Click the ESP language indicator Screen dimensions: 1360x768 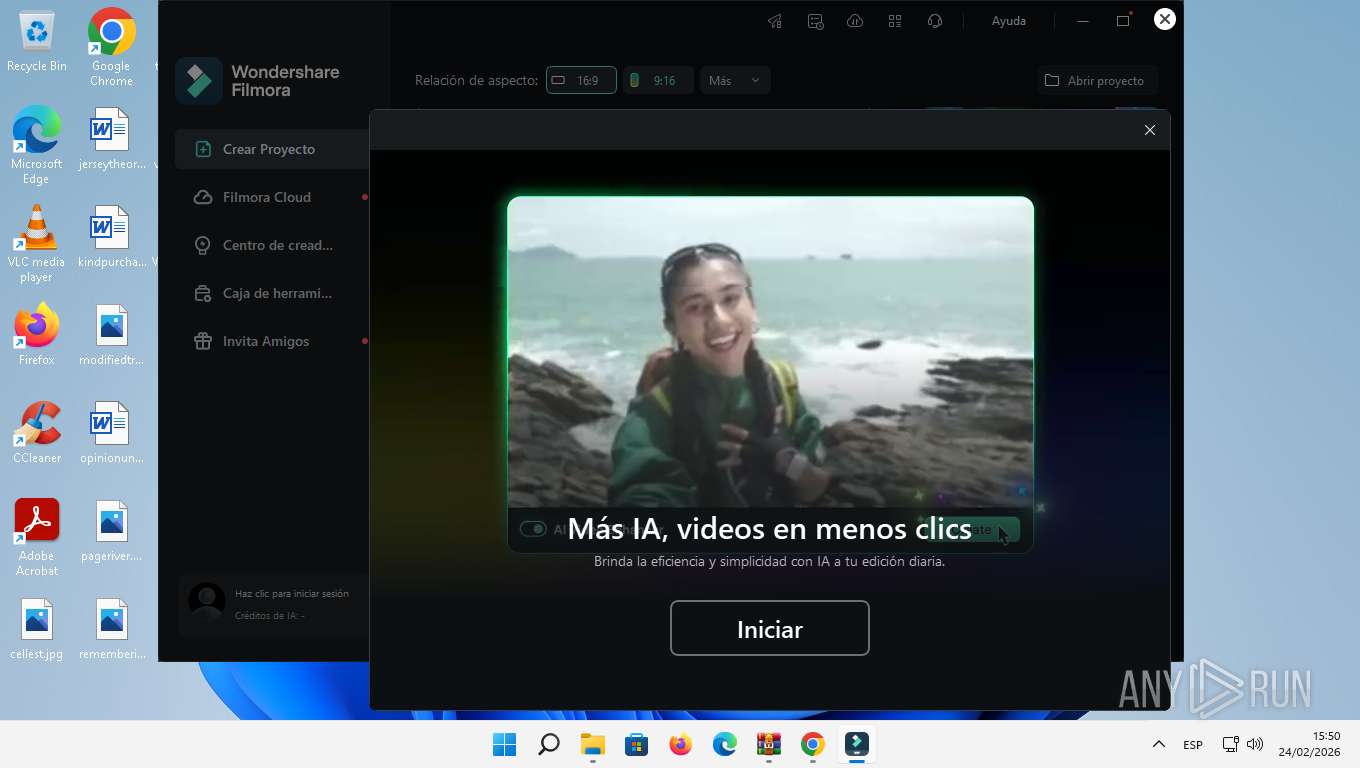1193,745
